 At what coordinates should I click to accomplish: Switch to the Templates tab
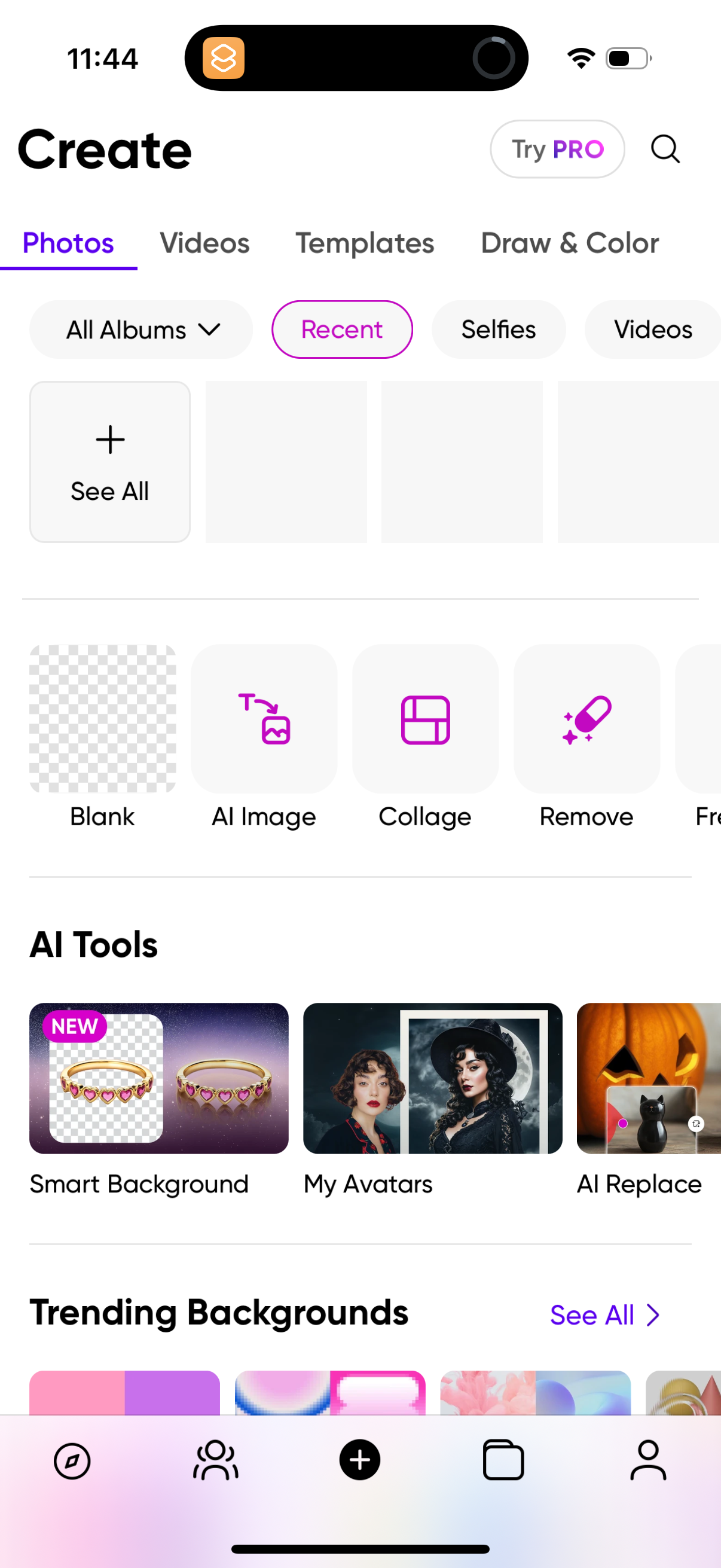tap(365, 243)
